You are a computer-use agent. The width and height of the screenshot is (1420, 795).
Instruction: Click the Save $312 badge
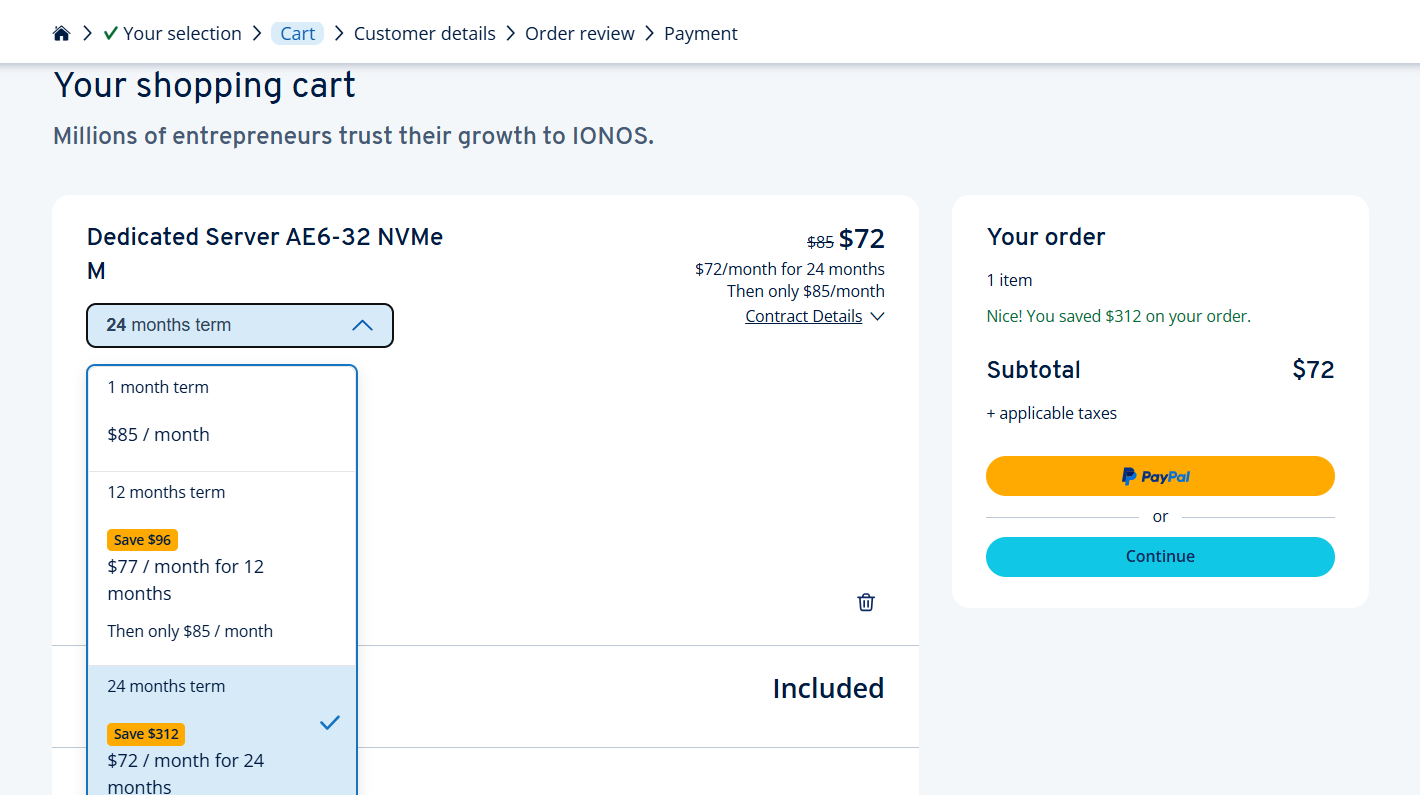click(146, 734)
